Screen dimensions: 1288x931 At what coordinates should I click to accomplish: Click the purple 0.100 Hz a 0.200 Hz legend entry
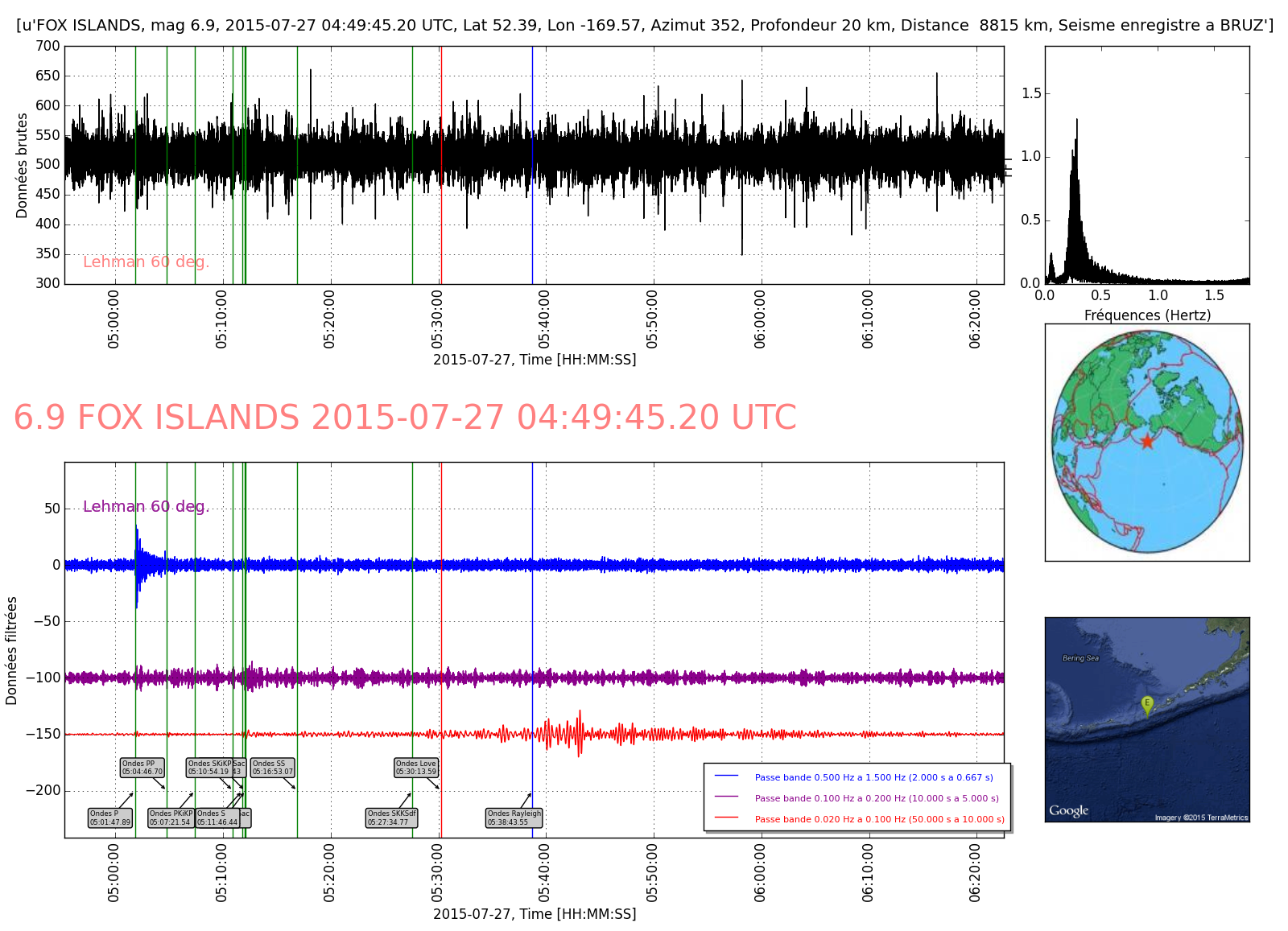876,798
